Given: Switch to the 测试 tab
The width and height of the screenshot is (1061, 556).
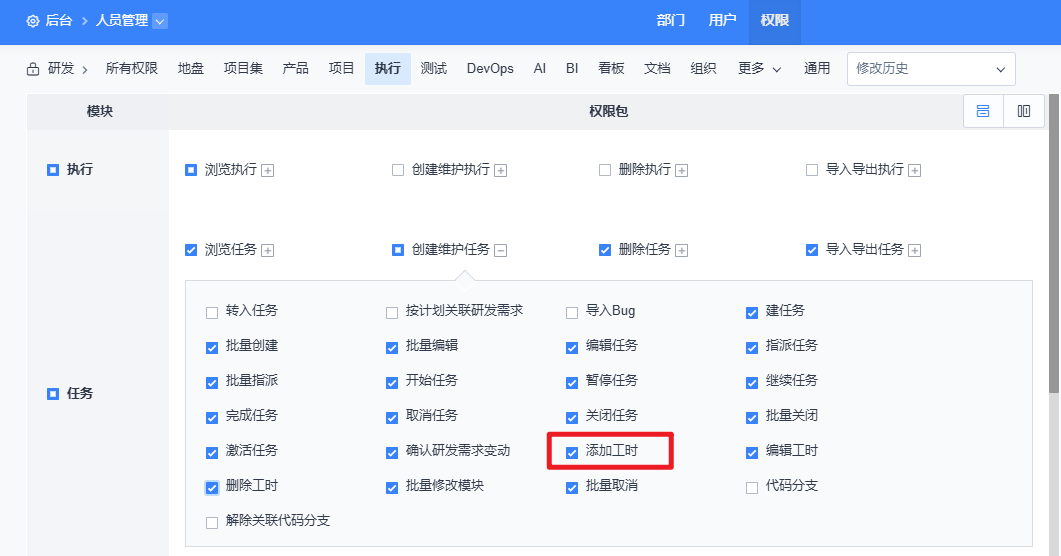Looking at the screenshot, I should click(433, 69).
